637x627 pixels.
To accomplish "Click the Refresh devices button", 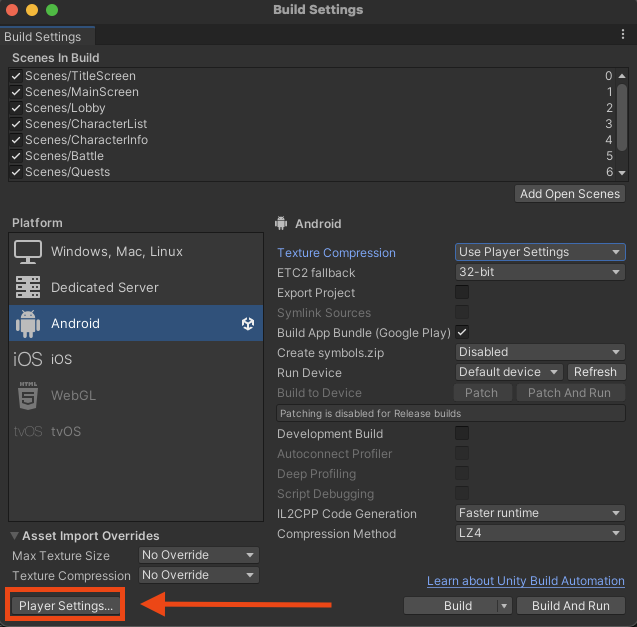I will [595, 372].
